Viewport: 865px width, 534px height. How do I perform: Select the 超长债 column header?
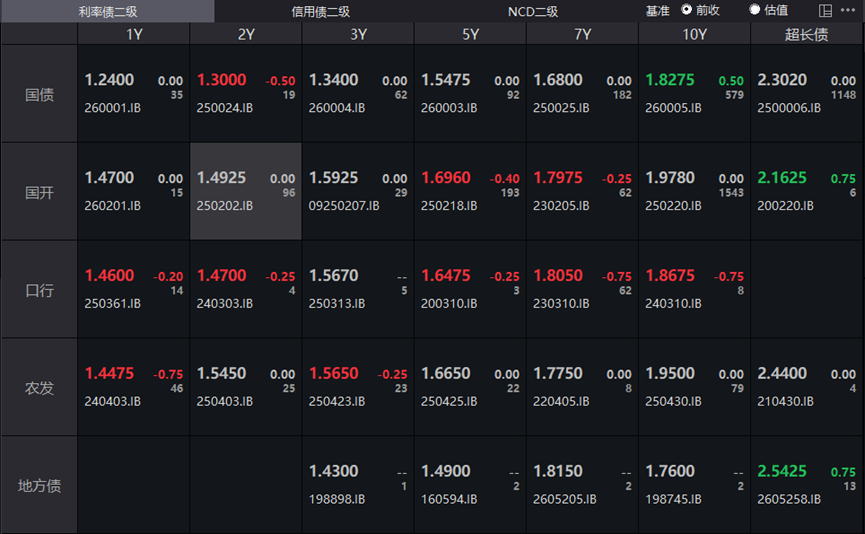click(806, 34)
